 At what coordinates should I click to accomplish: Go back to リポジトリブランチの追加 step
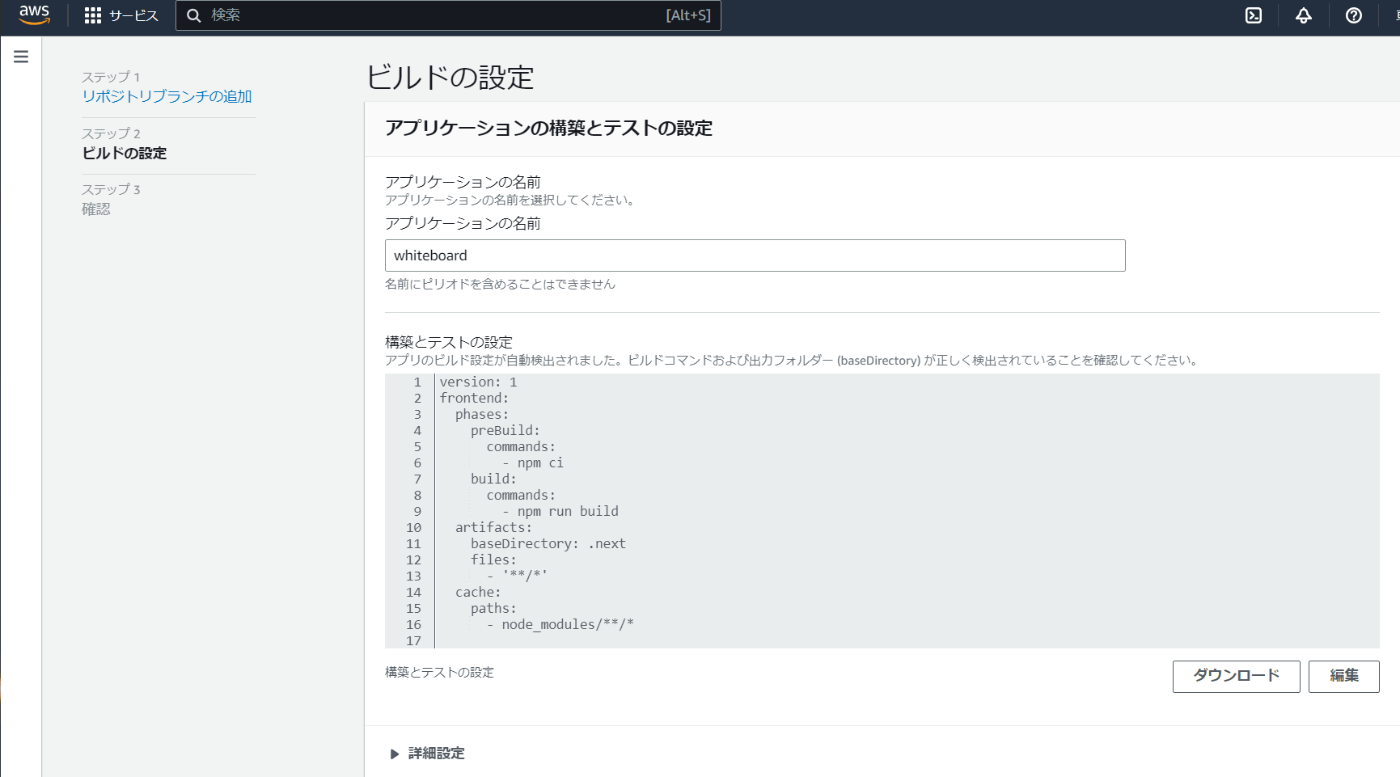pos(167,97)
